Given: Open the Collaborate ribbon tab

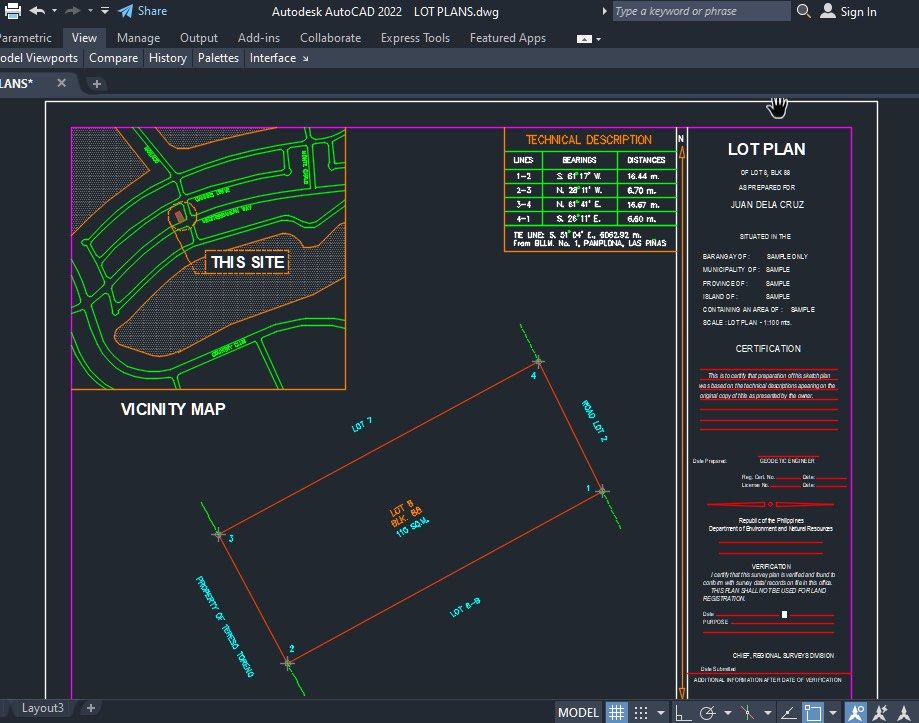Looking at the screenshot, I should 331,38.
